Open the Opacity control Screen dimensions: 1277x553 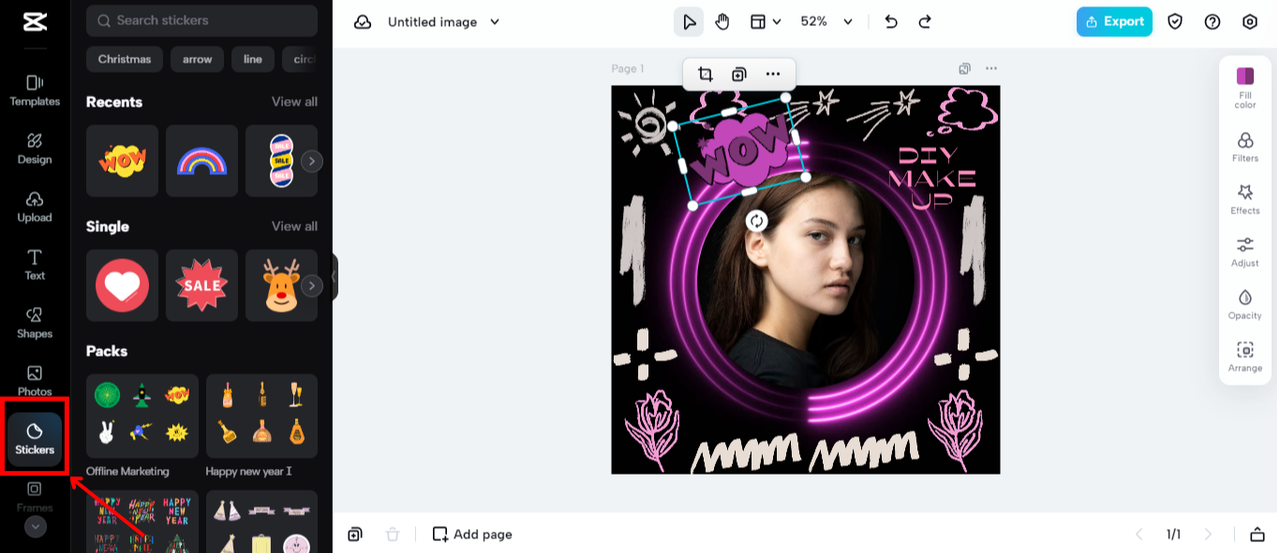pos(1245,304)
